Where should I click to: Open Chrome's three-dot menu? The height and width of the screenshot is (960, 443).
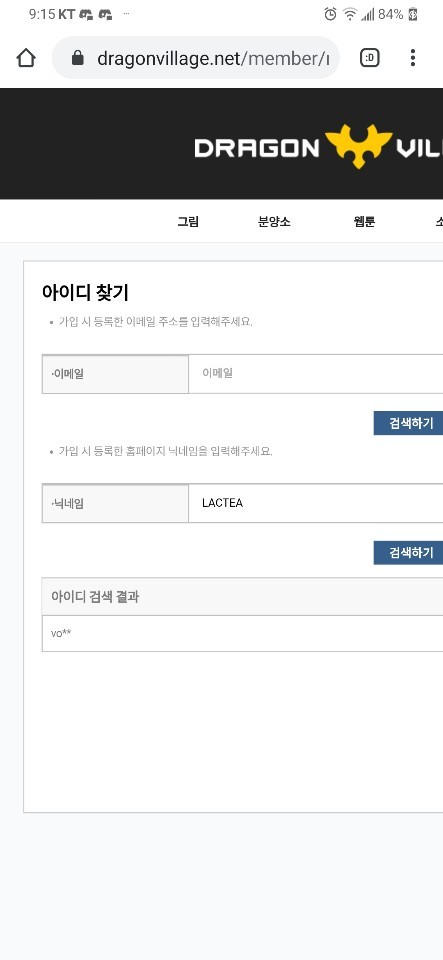[413, 58]
